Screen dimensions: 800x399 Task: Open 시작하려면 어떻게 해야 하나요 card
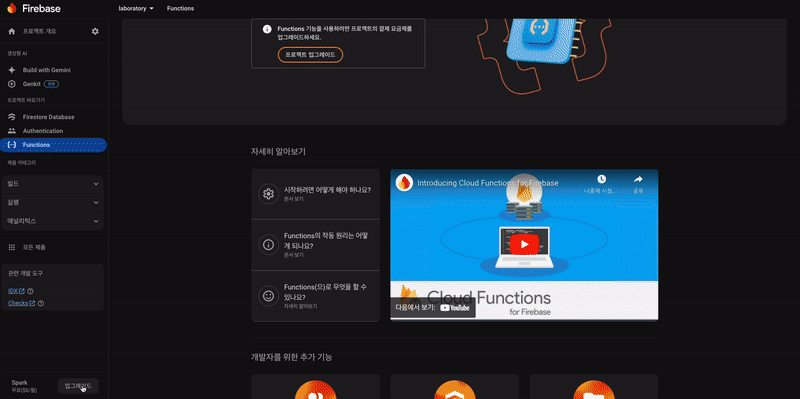(315, 194)
